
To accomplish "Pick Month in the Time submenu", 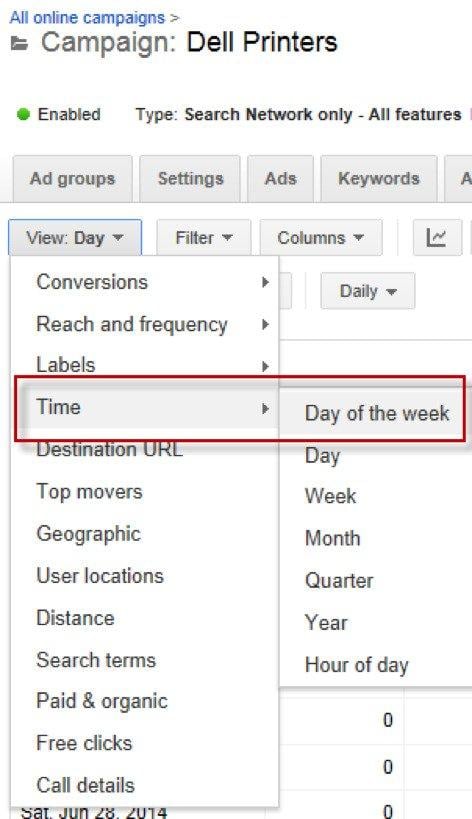I will click(333, 539).
